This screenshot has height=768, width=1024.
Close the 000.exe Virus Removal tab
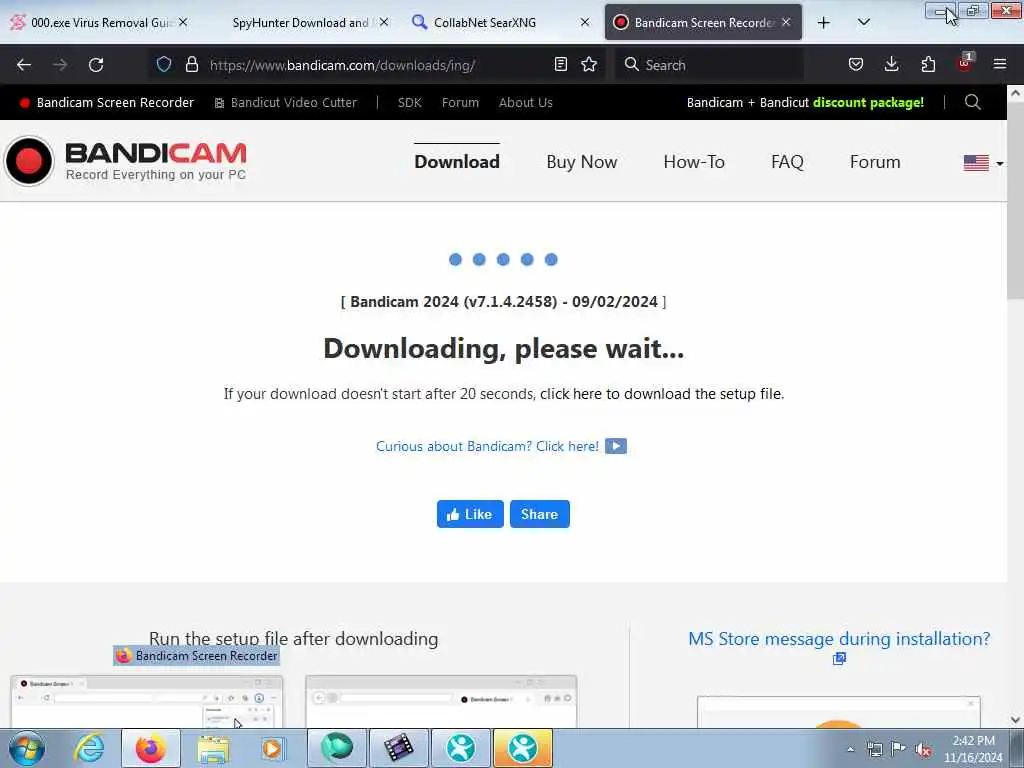(x=184, y=22)
